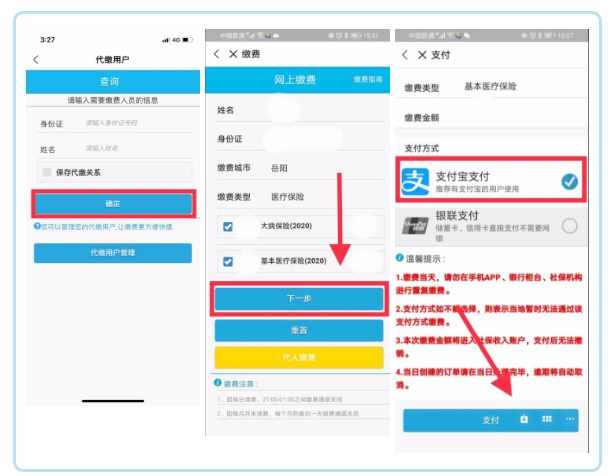
Task: Open the three-dots more menu
Action: click(569, 419)
